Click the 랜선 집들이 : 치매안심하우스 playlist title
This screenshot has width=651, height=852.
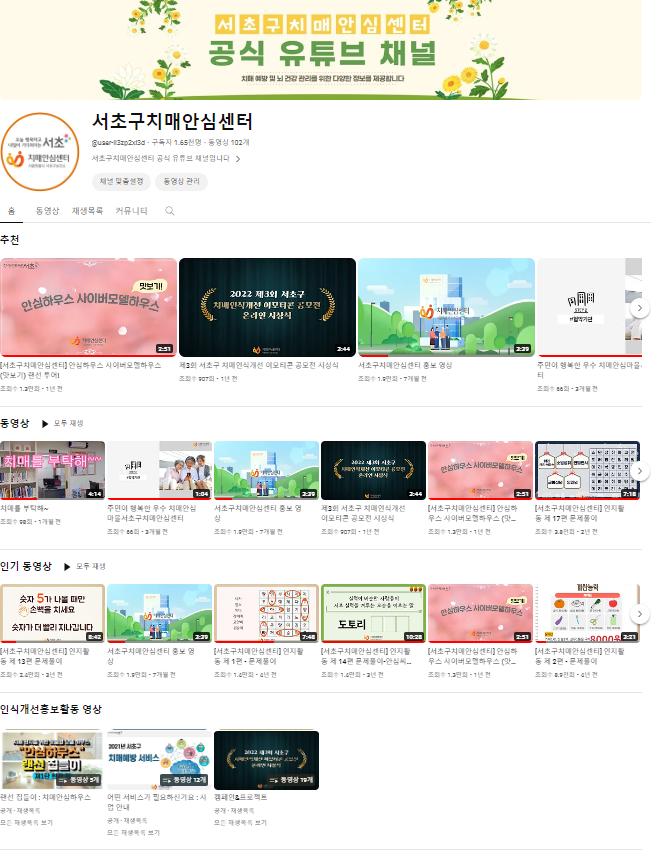[46, 797]
